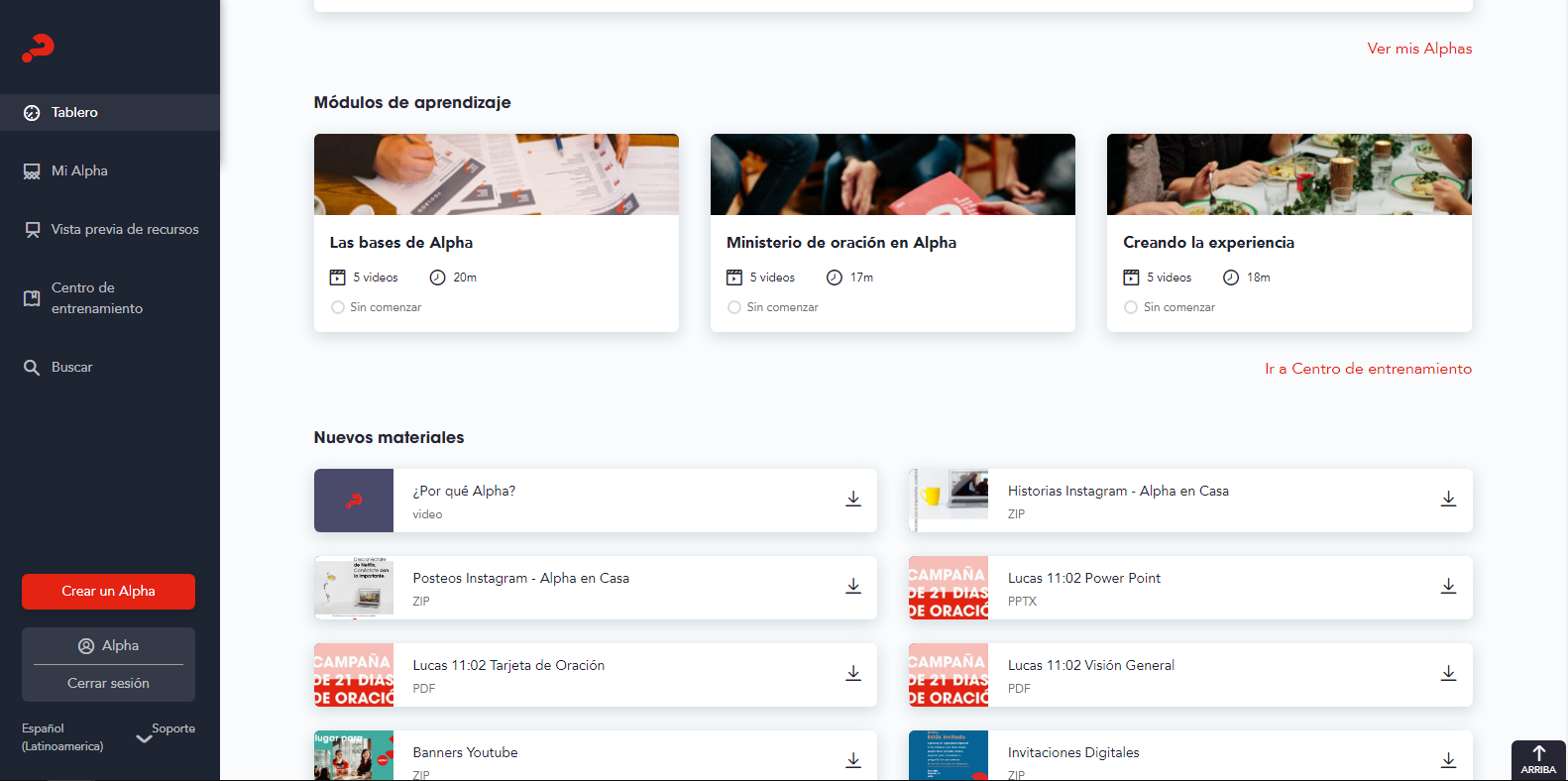The height and width of the screenshot is (781, 1568).
Task: Click Posteos Instagram thumbnail image
Action: pos(354,588)
